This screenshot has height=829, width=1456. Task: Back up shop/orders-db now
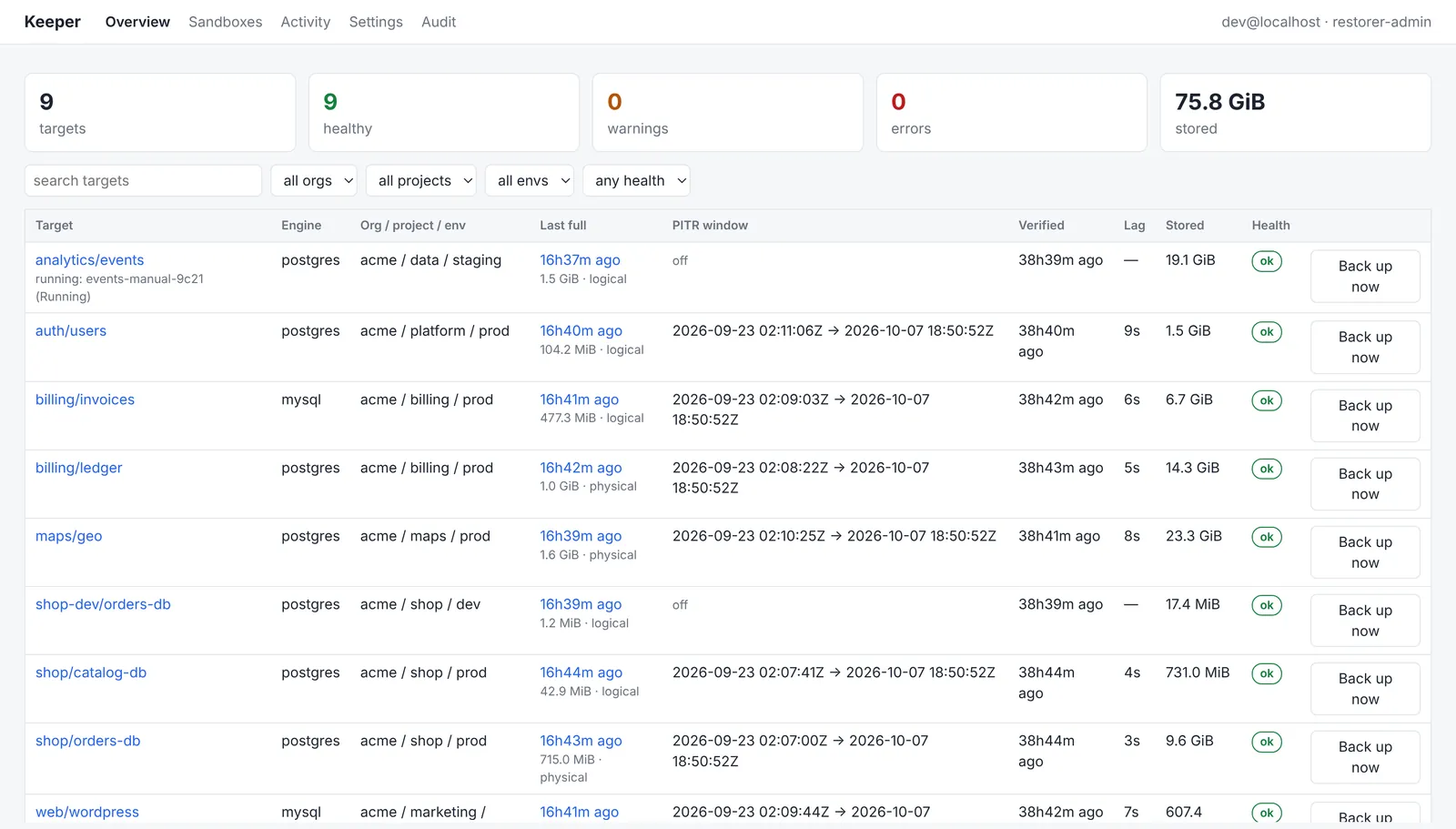[x=1365, y=757]
